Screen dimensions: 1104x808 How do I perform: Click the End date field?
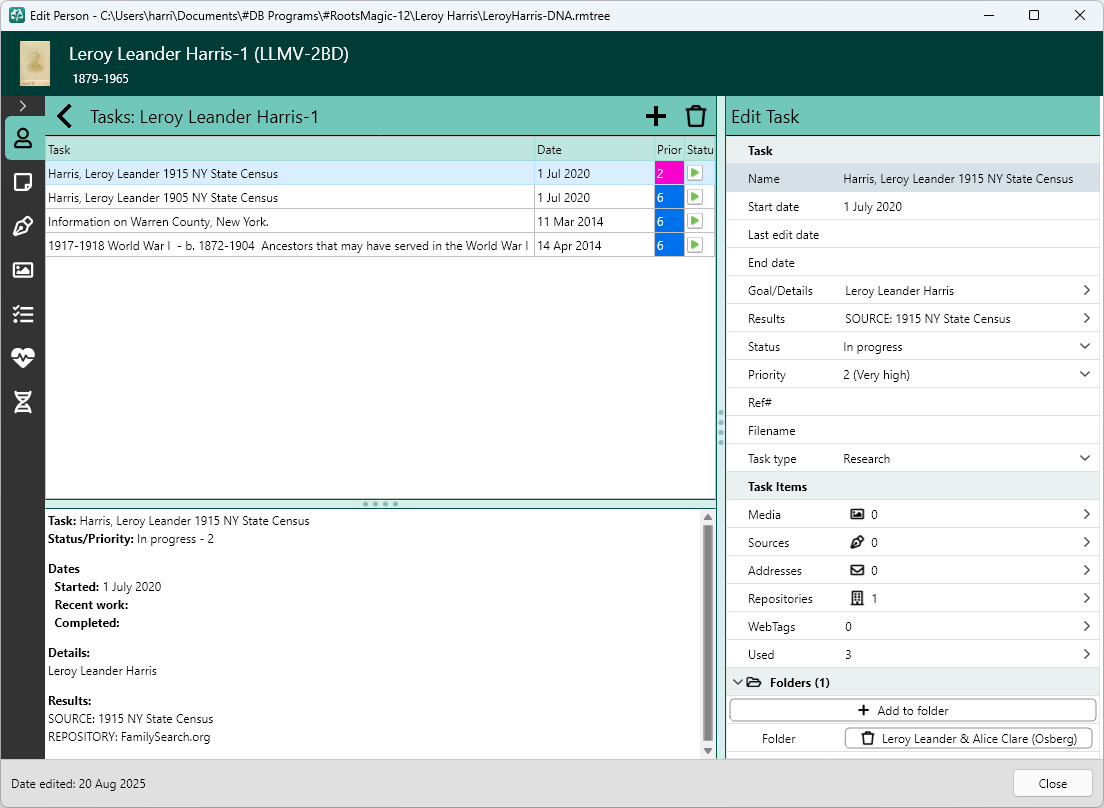[912, 263]
